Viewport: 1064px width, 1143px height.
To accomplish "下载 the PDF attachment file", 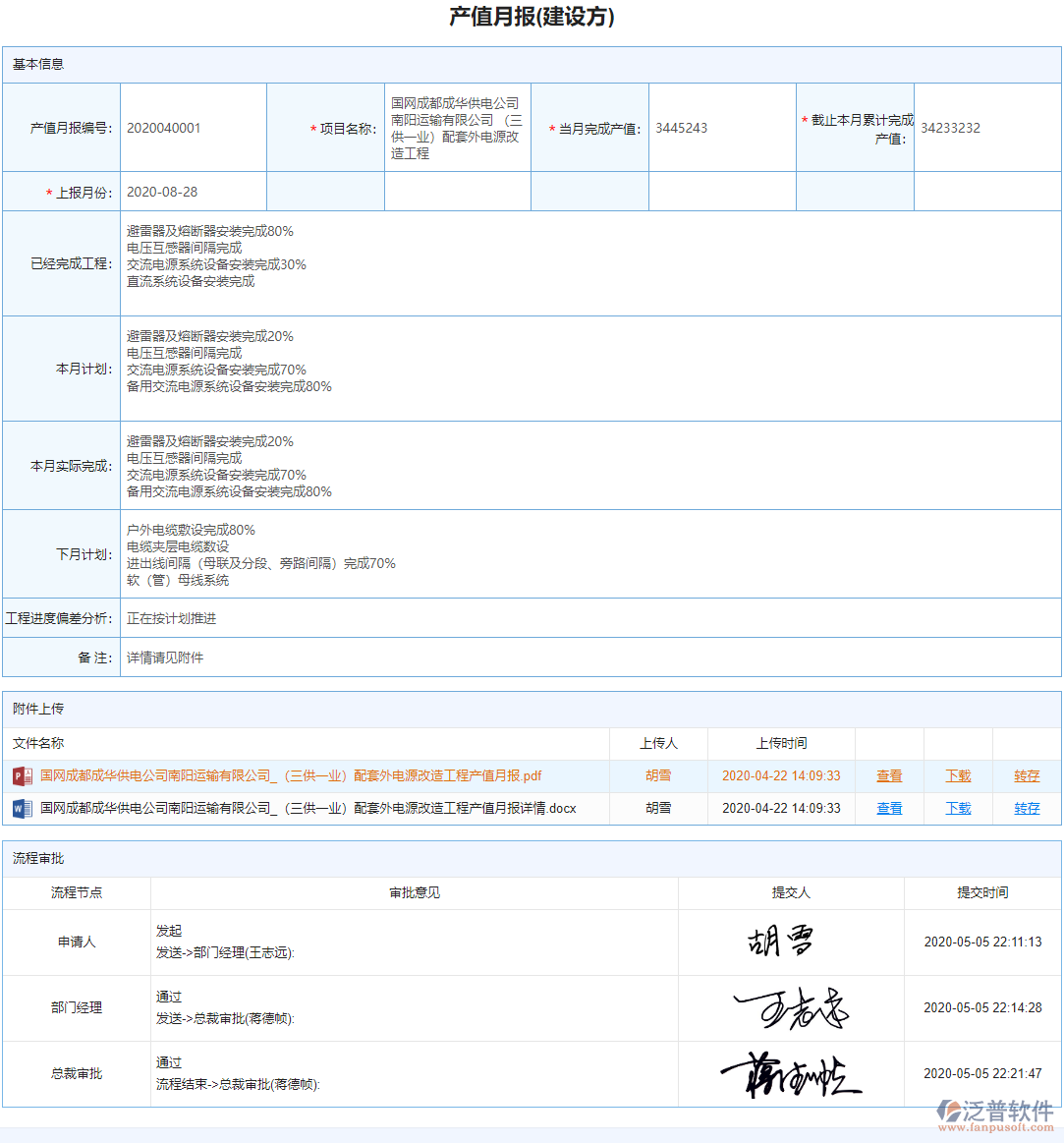I will pos(957,775).
